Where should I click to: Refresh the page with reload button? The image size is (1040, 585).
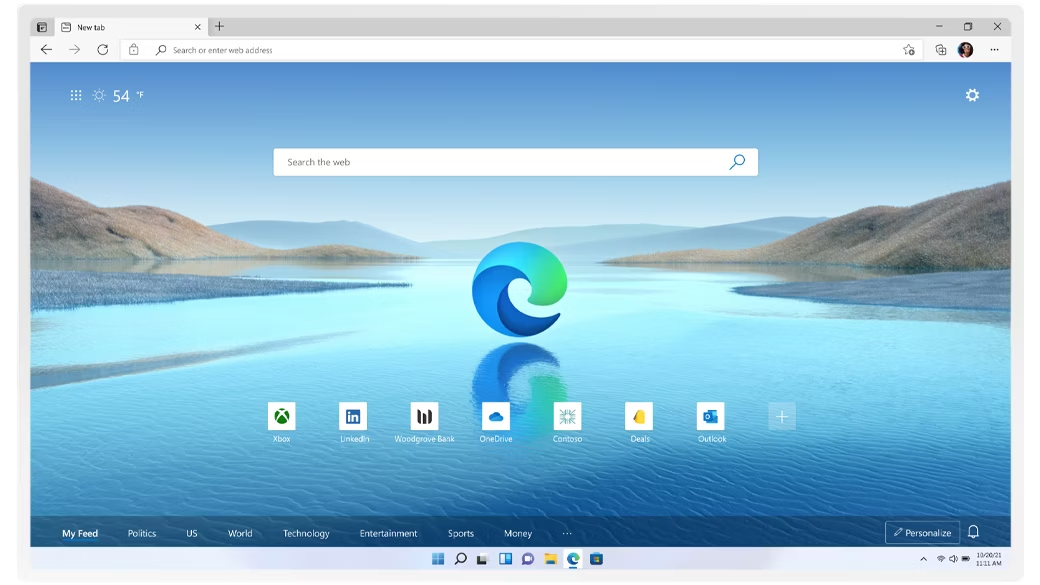coord(102,50)
